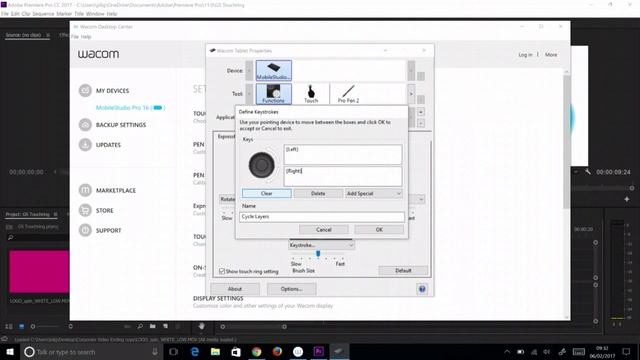The width and height of the screenshot is (640, 360).
Task: Open Google Chrome from taskbar
Action: point(257,351)
